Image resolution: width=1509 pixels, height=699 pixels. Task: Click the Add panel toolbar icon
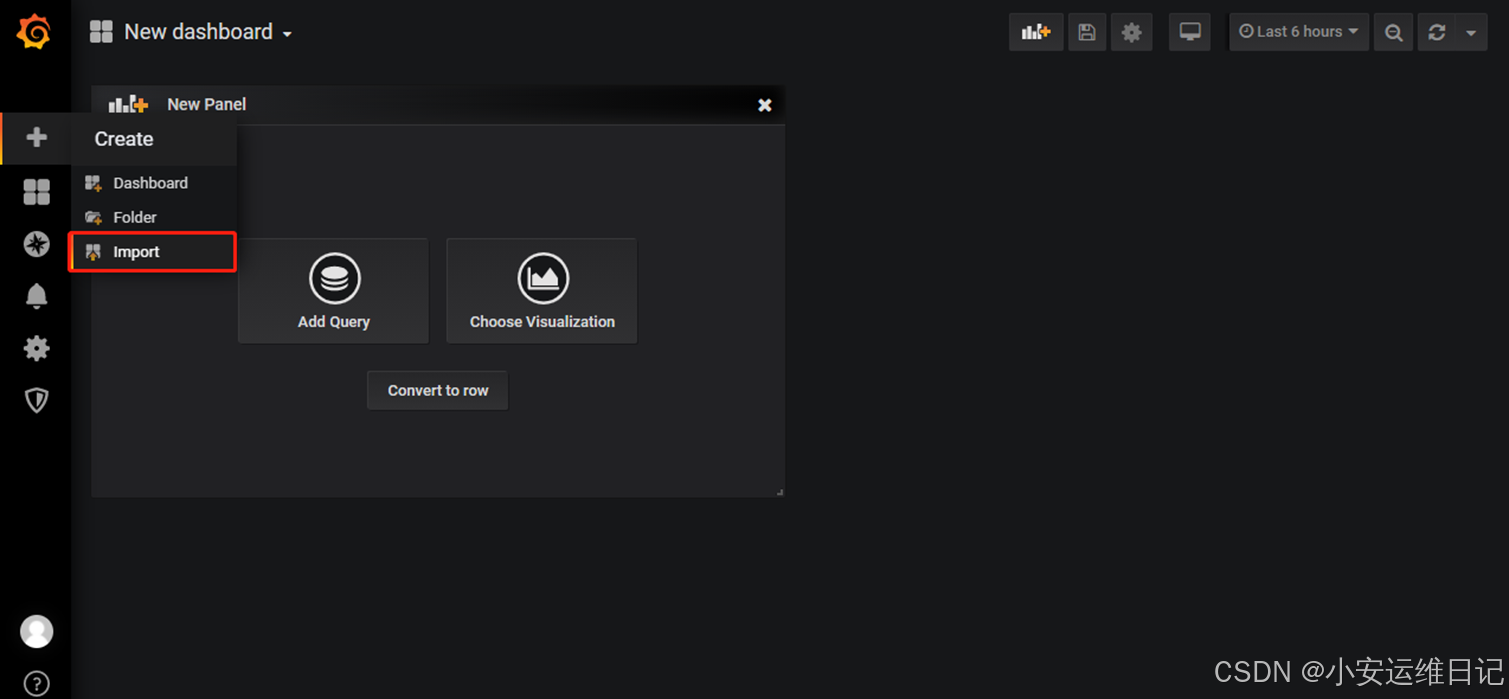point(1036,32)
